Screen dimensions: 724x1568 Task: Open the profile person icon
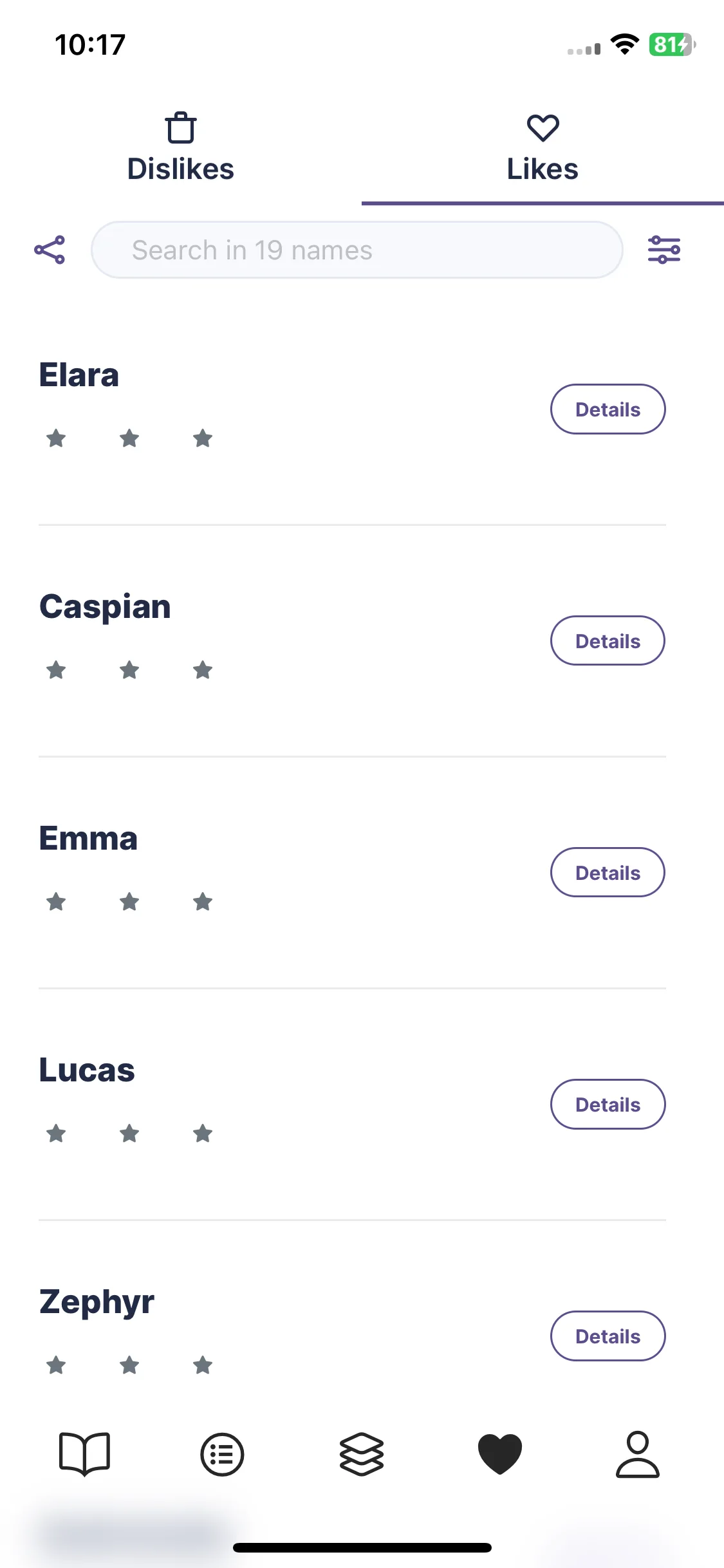[x=638, y=1454]
